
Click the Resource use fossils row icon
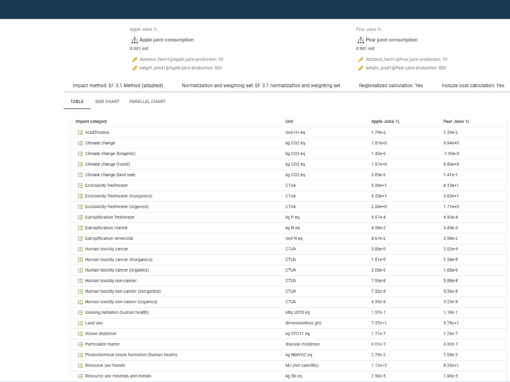pyautogui.click(x=80, y=366)
